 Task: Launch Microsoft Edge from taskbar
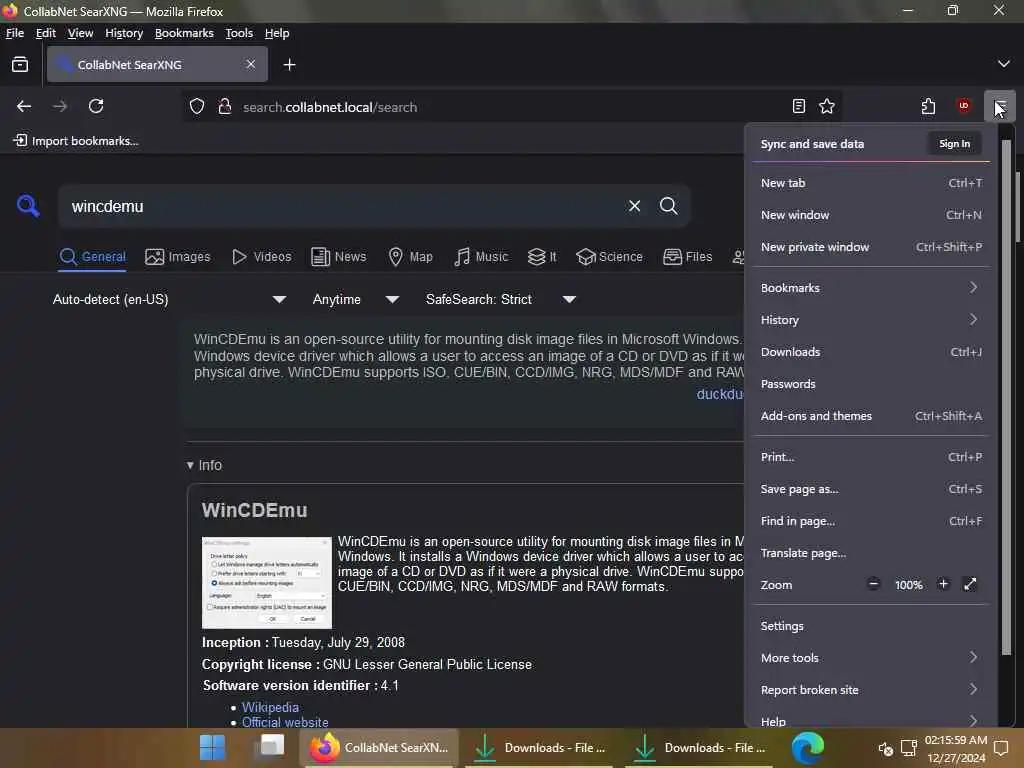point(808,748)
